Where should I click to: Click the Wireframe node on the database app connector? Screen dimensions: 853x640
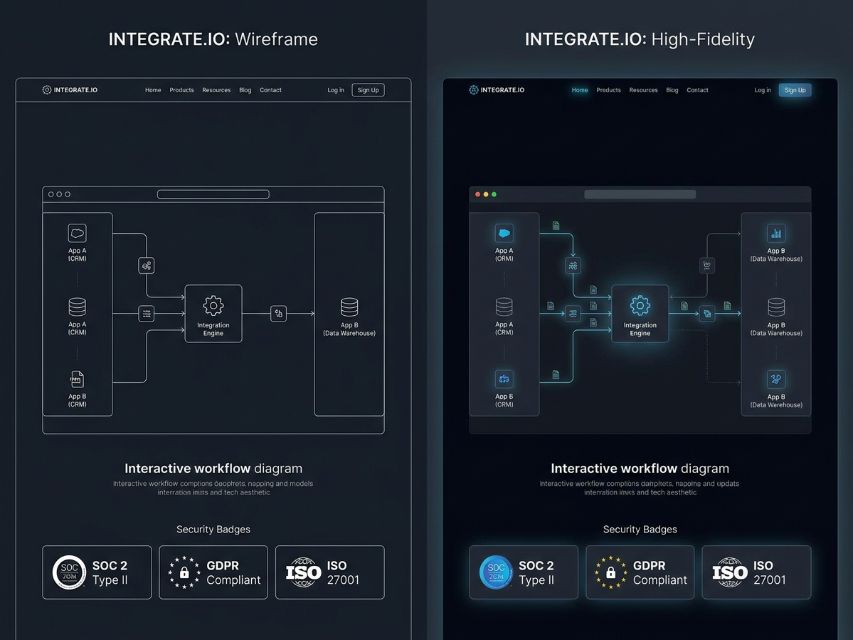(x=146, y=313)
